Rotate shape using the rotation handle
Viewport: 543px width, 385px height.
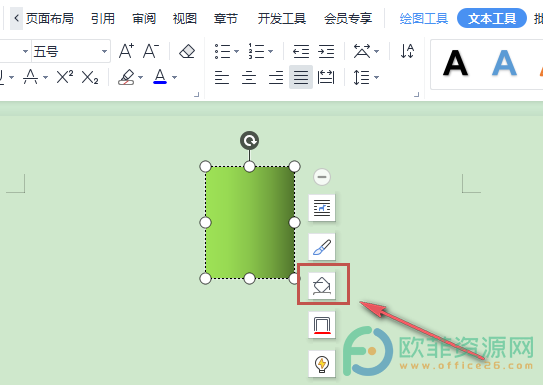tap(249, 141)
